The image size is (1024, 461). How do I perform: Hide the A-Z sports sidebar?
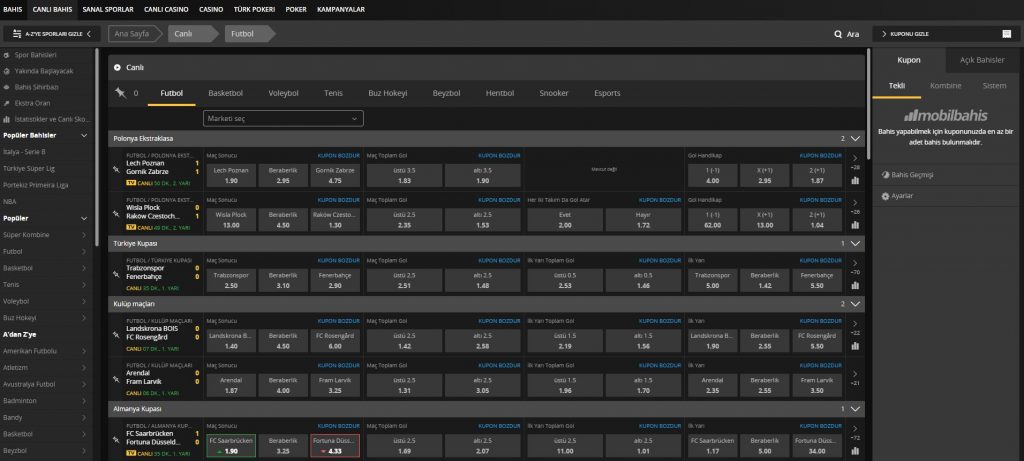[52, 34]
